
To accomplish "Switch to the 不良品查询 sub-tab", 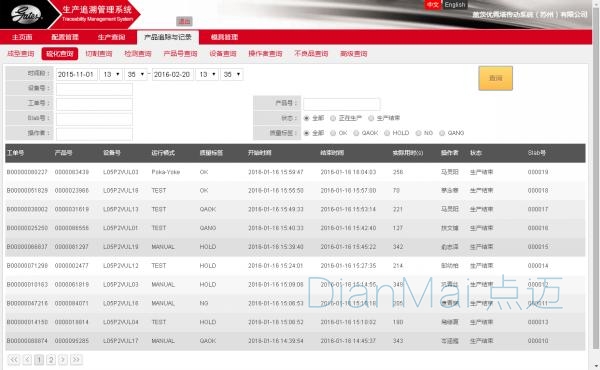I will coord(311,54).
